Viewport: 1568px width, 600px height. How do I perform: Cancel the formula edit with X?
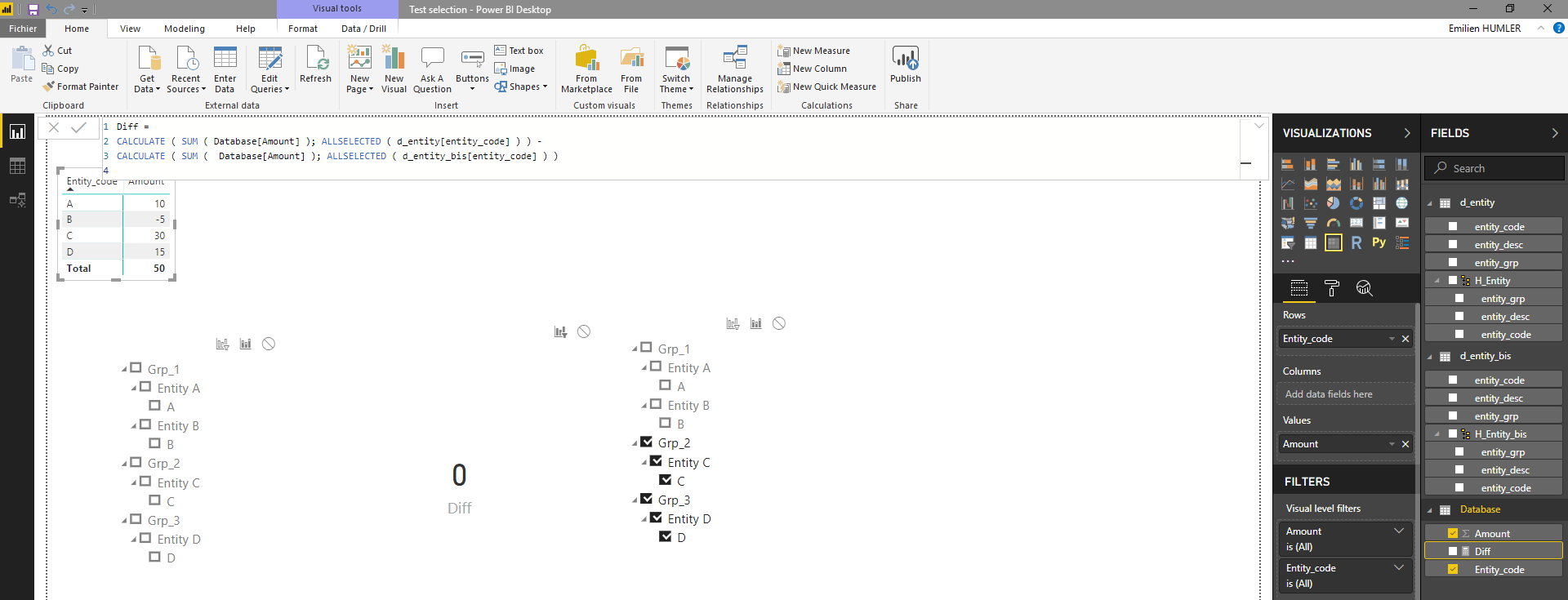click(53, 127)
